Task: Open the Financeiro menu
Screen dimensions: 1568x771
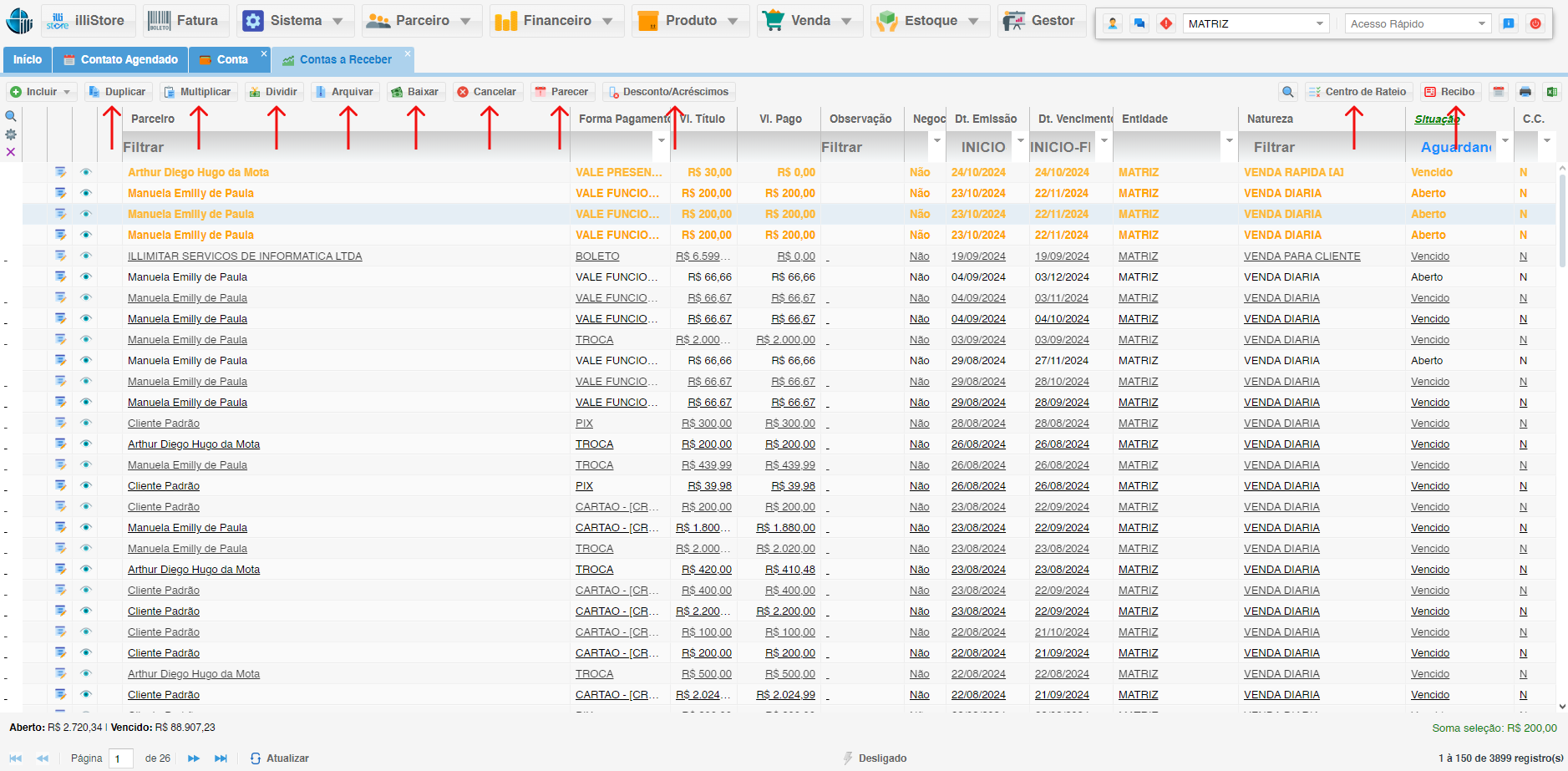Action: click(x=556, y=21)
